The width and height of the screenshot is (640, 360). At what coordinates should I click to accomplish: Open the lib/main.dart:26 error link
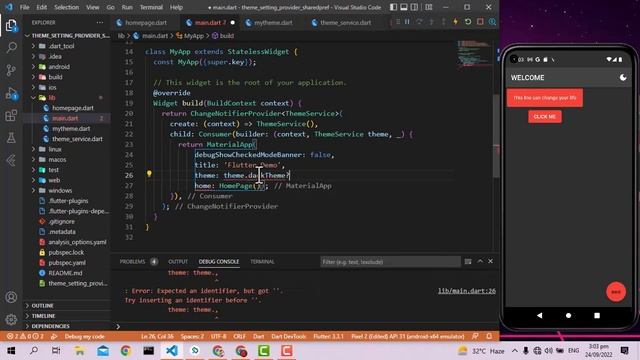pyautogui.click(x=467, y=291)
